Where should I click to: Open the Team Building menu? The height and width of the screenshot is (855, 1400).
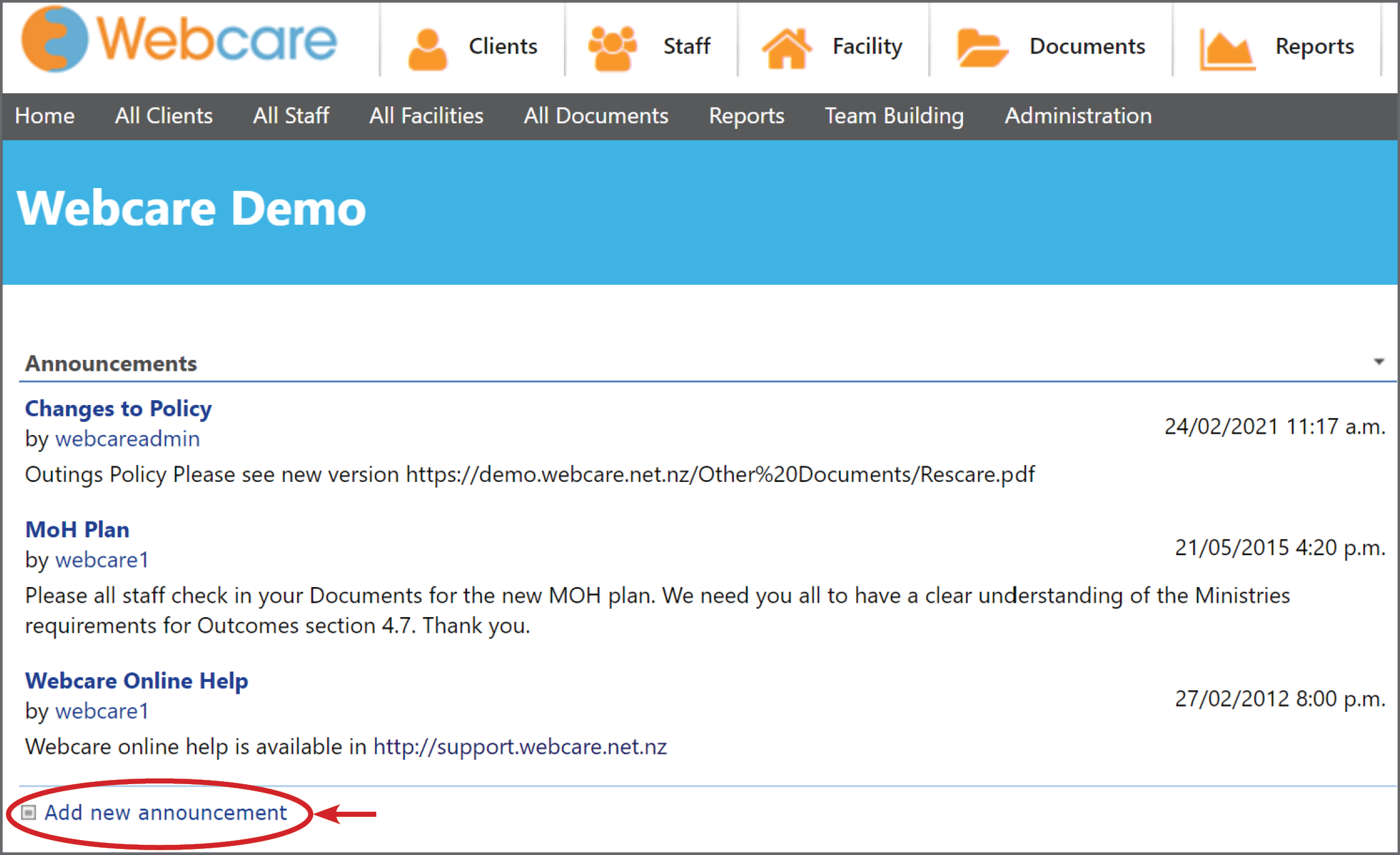click(x=894, y=116)
